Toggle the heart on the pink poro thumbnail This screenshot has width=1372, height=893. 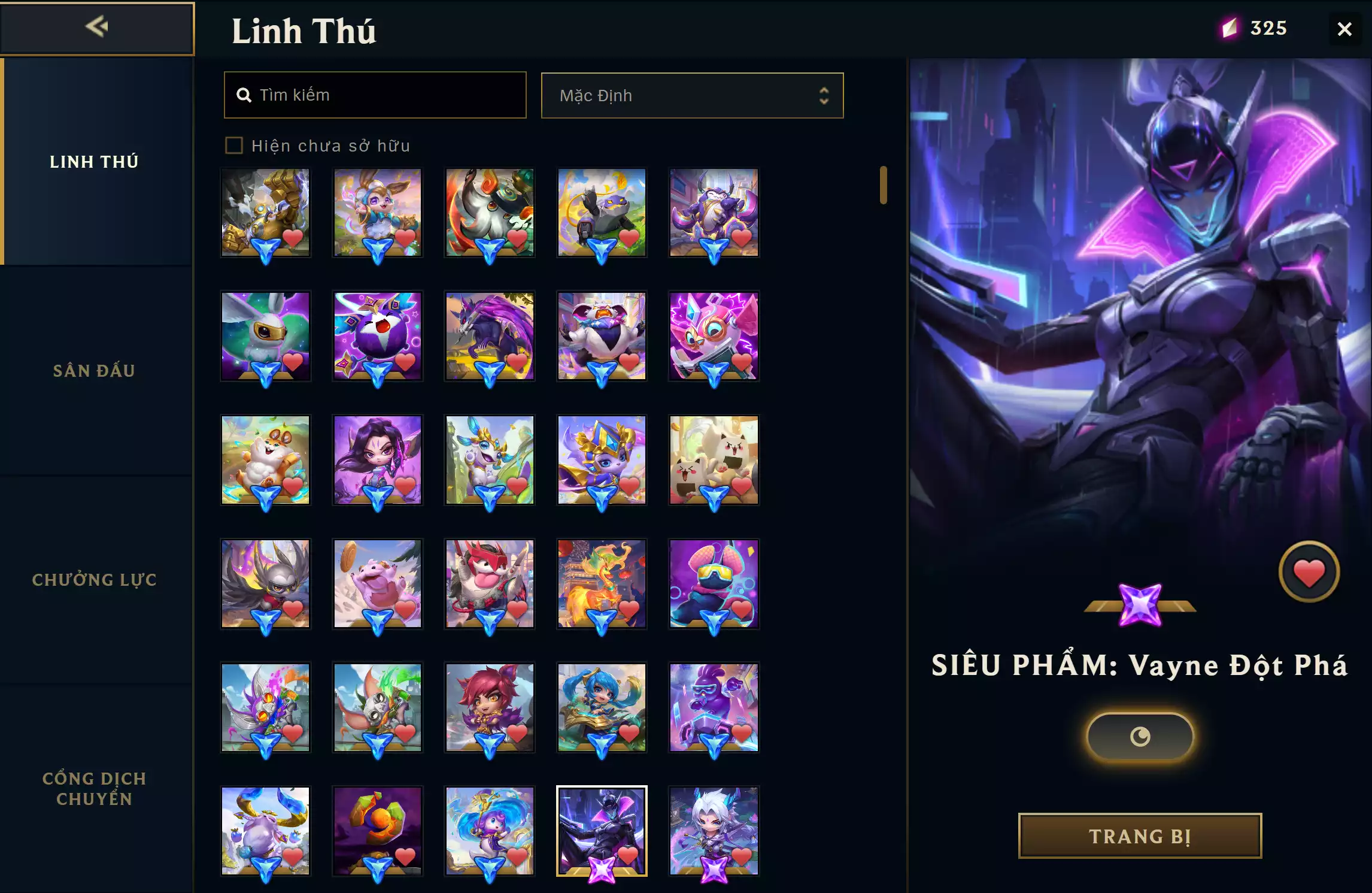click(x=405, y=609)
